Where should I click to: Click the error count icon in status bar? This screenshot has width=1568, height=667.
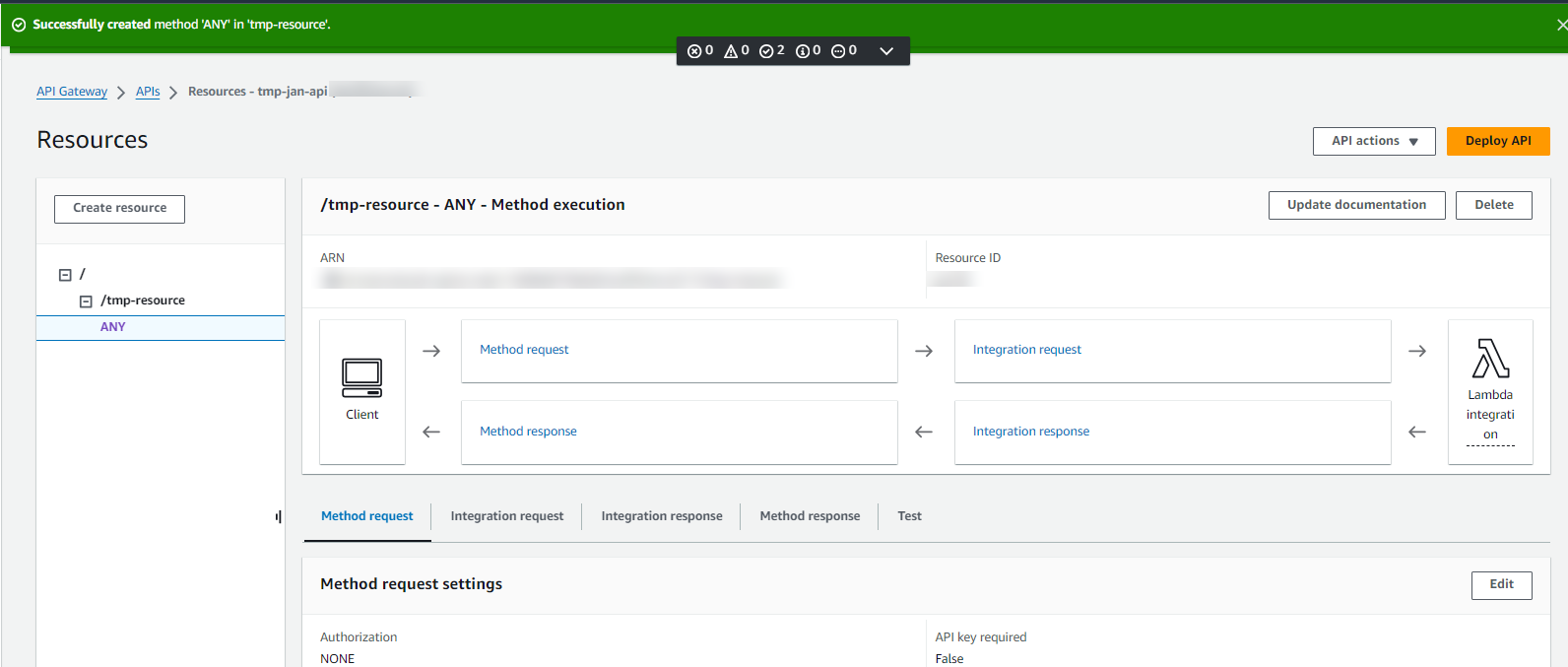(x=694, y=51)
